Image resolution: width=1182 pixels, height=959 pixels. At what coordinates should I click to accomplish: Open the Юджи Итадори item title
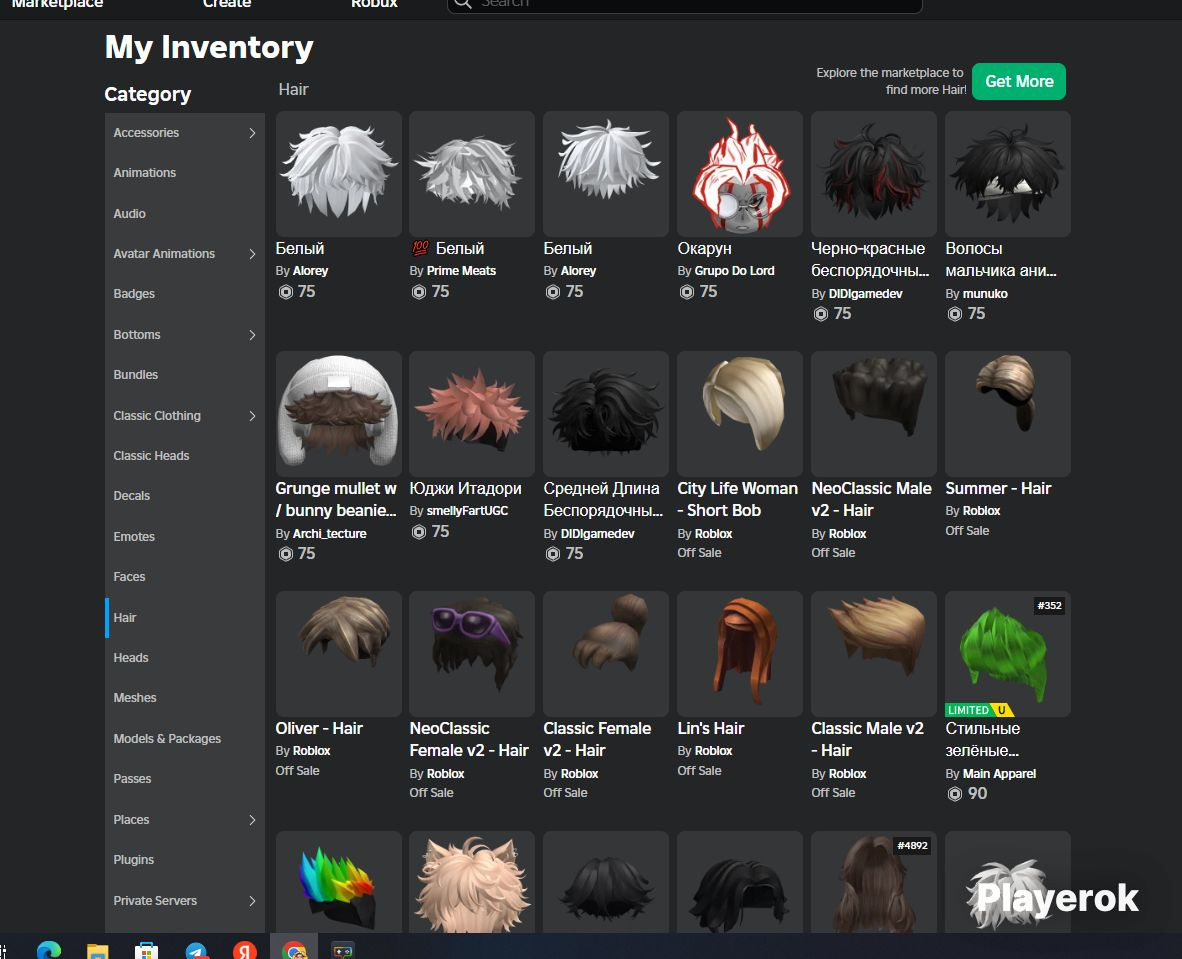pos(465,489)
